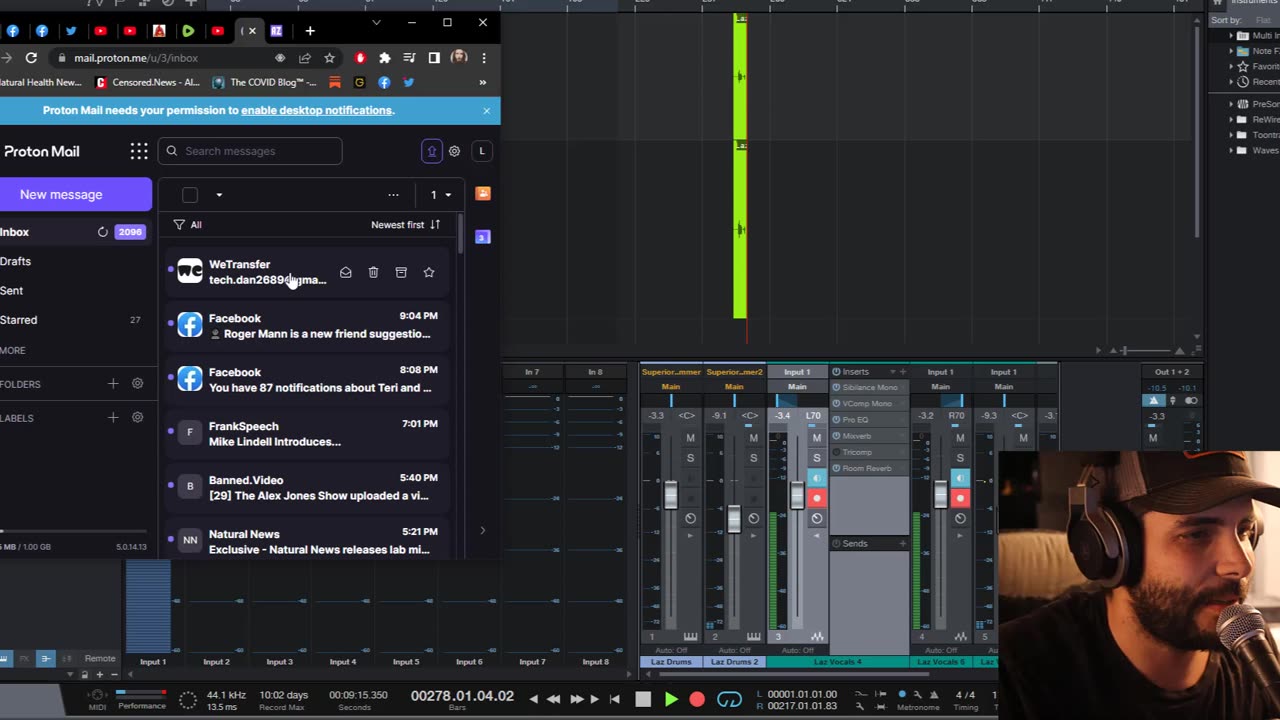
Task: Open the browser Extensions puzzle icon
Action: (384, 58)
